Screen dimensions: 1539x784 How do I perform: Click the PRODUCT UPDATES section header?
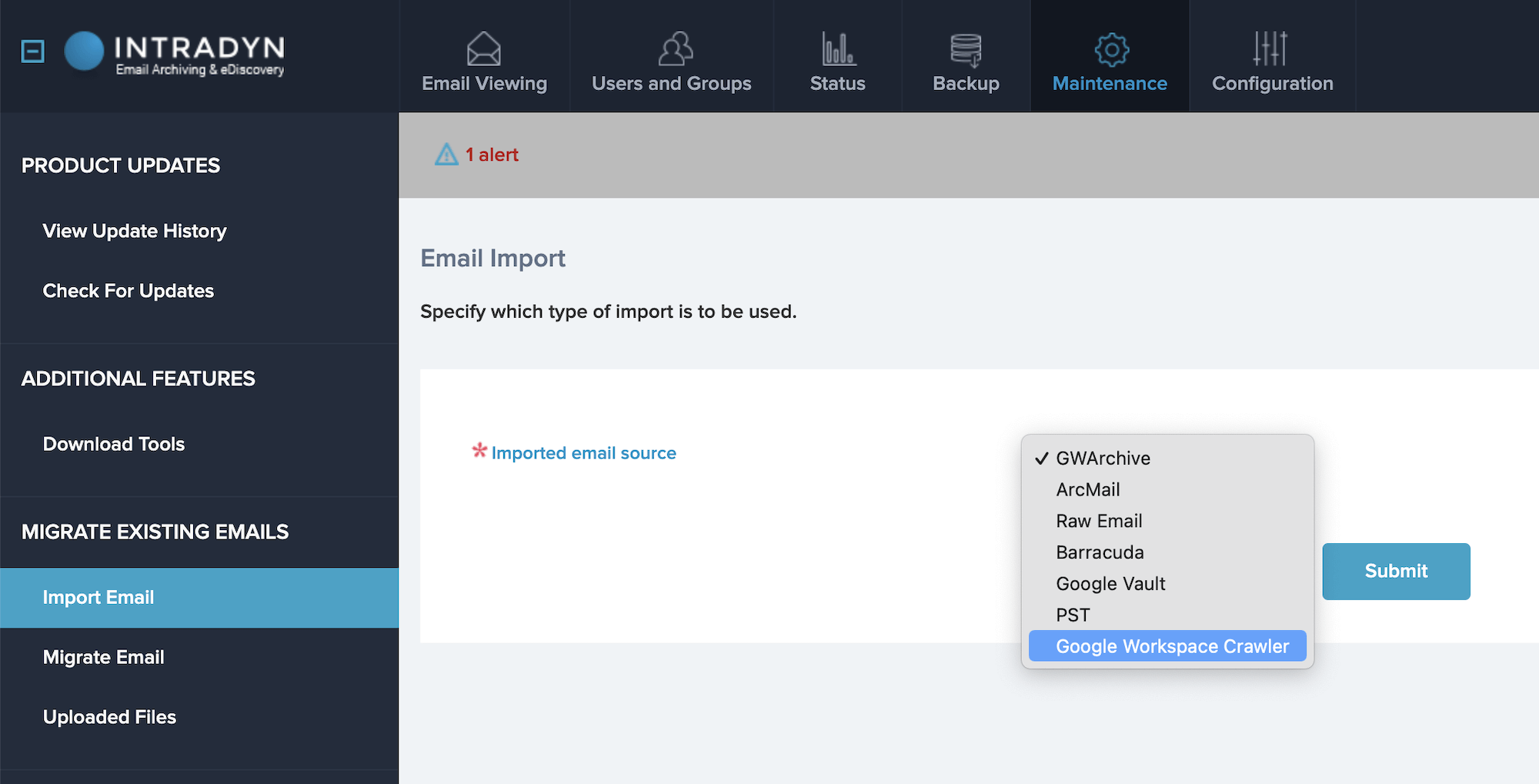[x=121, y=165]
